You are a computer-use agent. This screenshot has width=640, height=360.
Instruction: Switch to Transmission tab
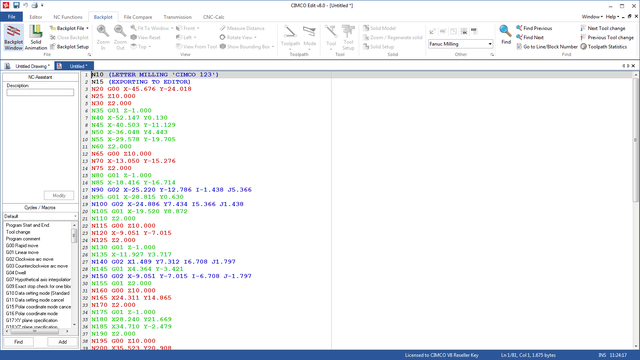(178, 17)
